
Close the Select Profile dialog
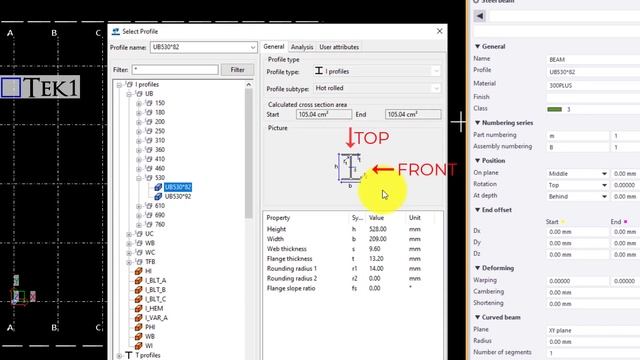pos(440,31)
